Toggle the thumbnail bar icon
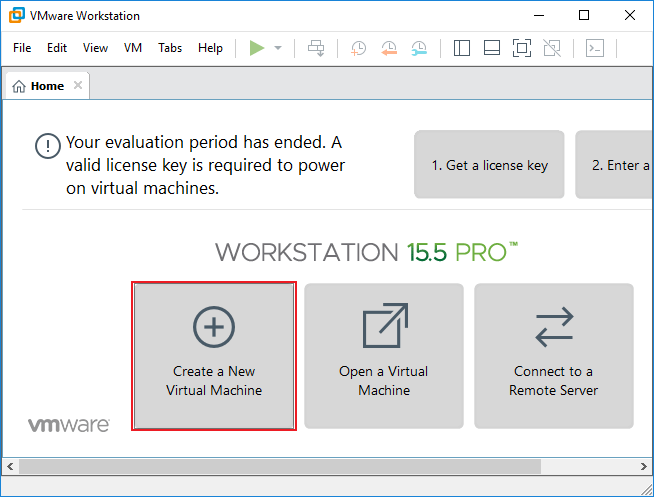 tap(492, 48)
